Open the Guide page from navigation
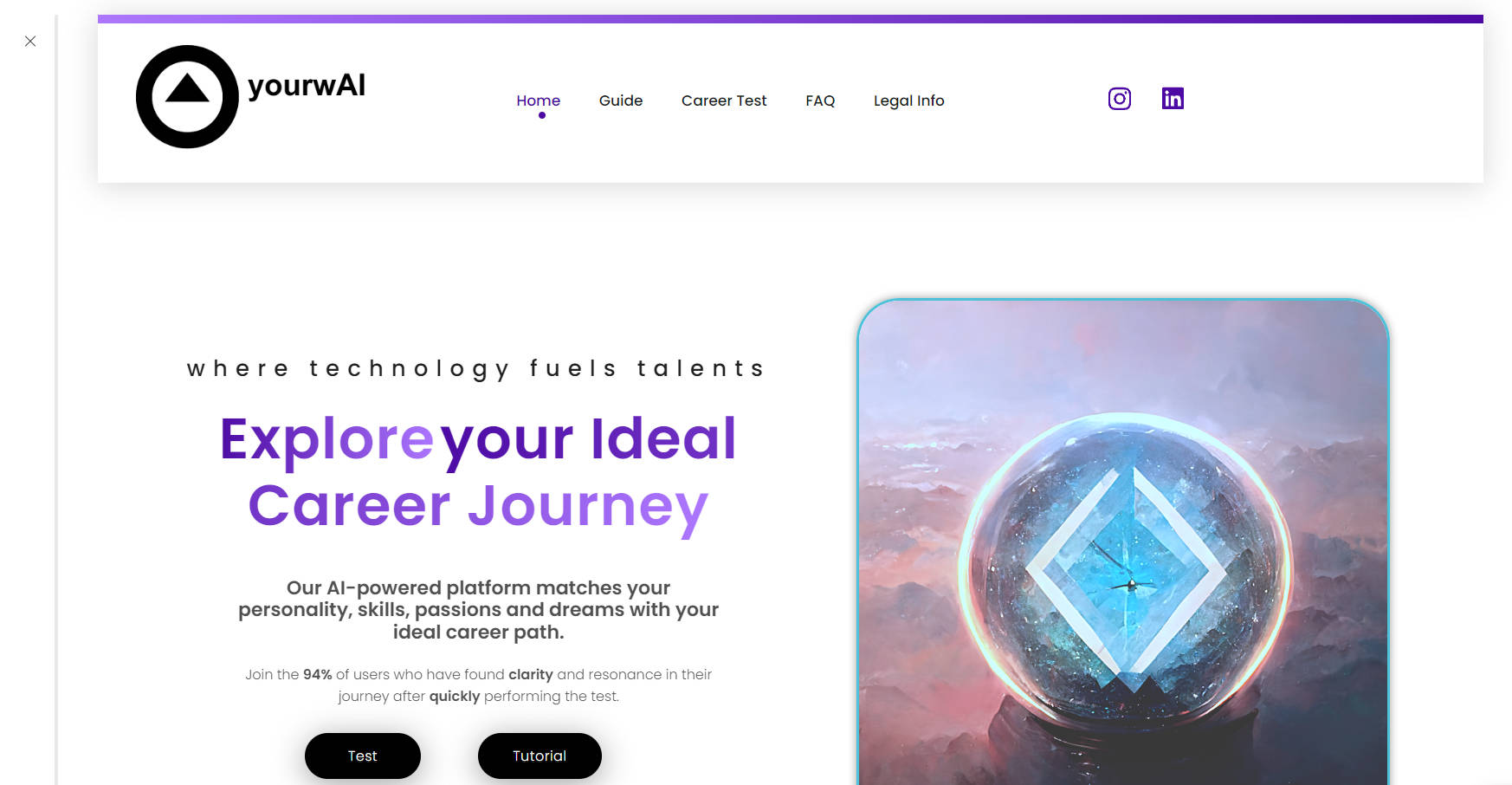1512x785 pixels. tap(621, 101)
